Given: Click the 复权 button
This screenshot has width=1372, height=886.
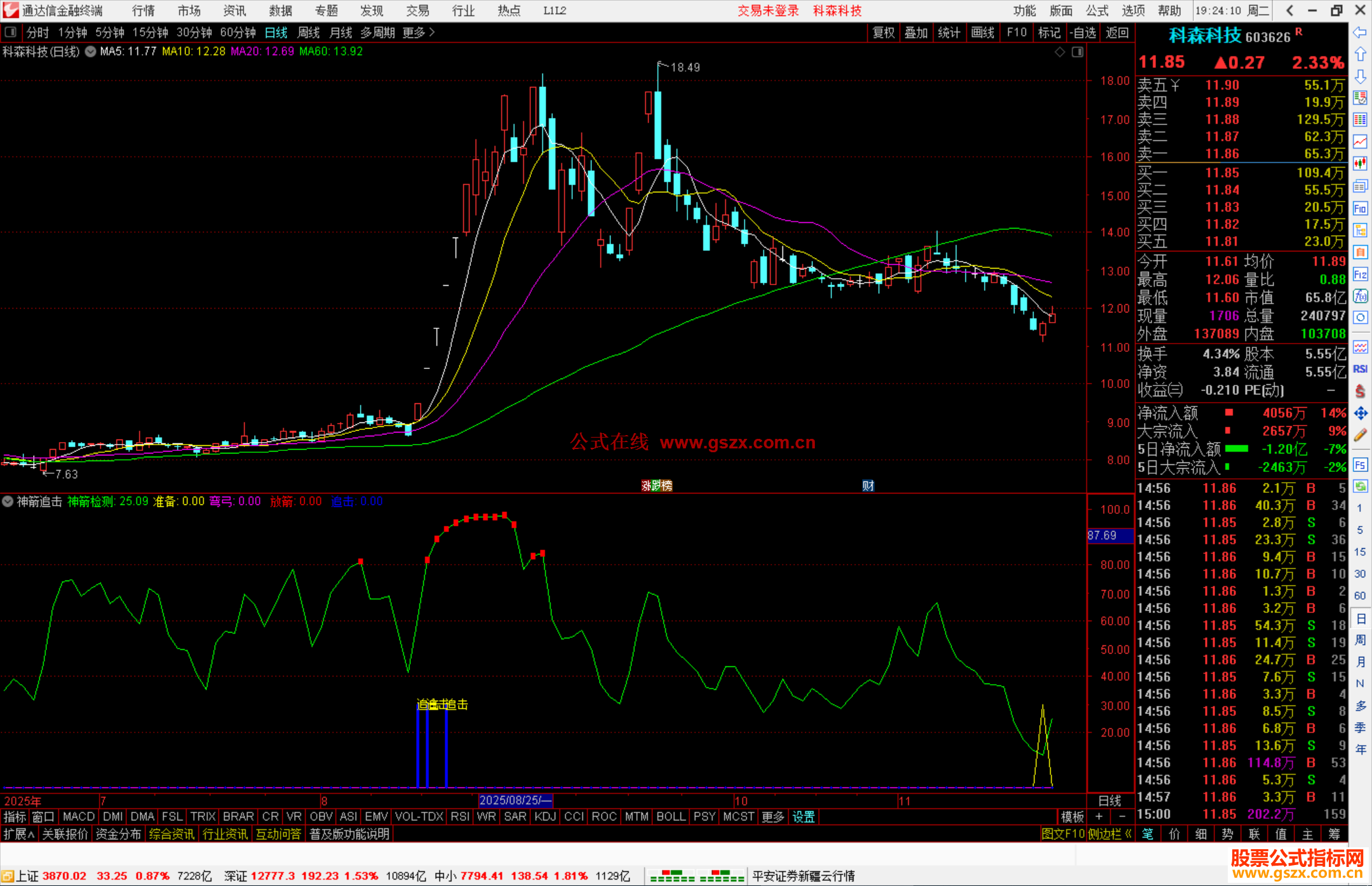Looking at the screenshot, I should [x=884, y=32].
